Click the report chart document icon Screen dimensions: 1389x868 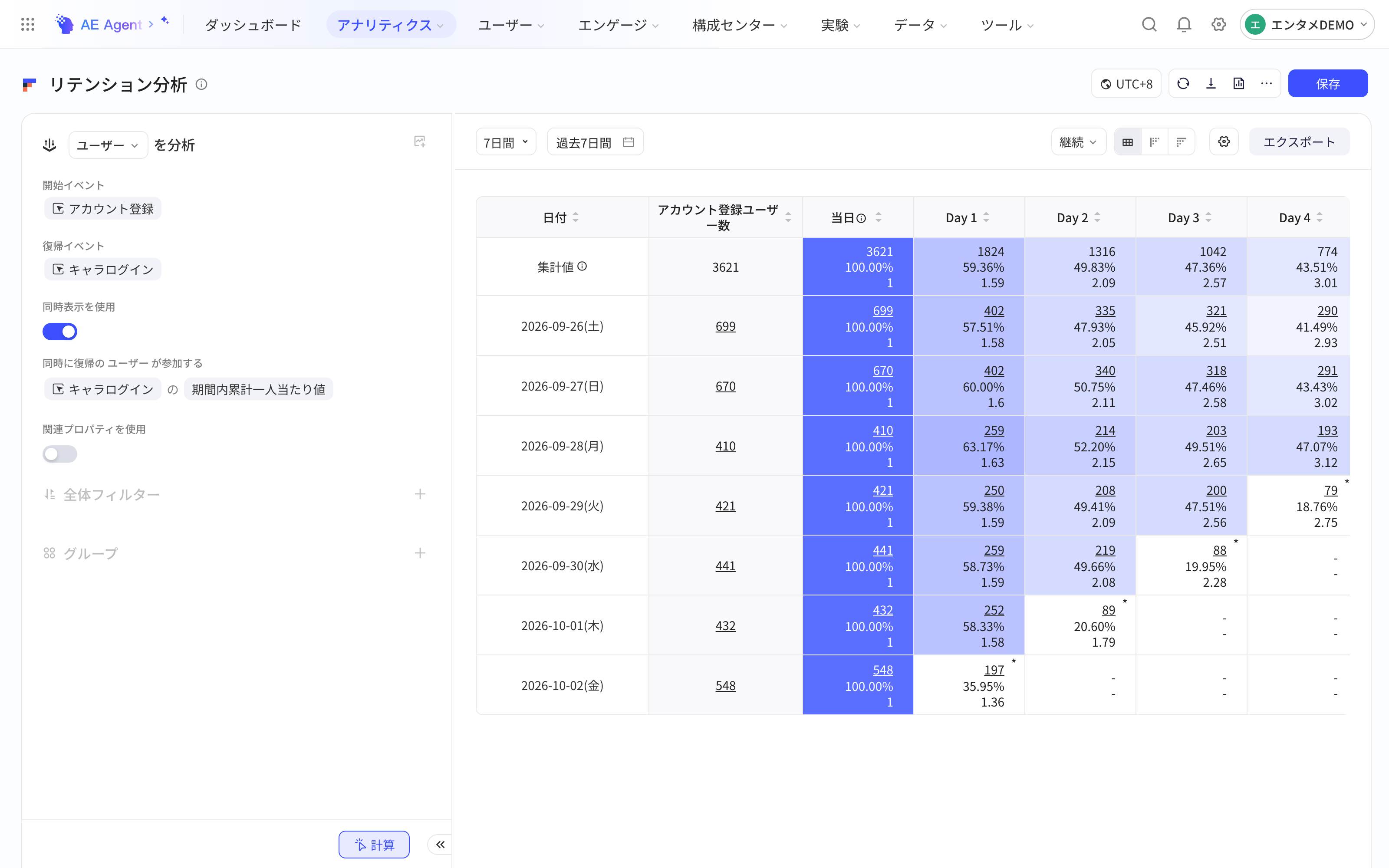[1239, 84]
